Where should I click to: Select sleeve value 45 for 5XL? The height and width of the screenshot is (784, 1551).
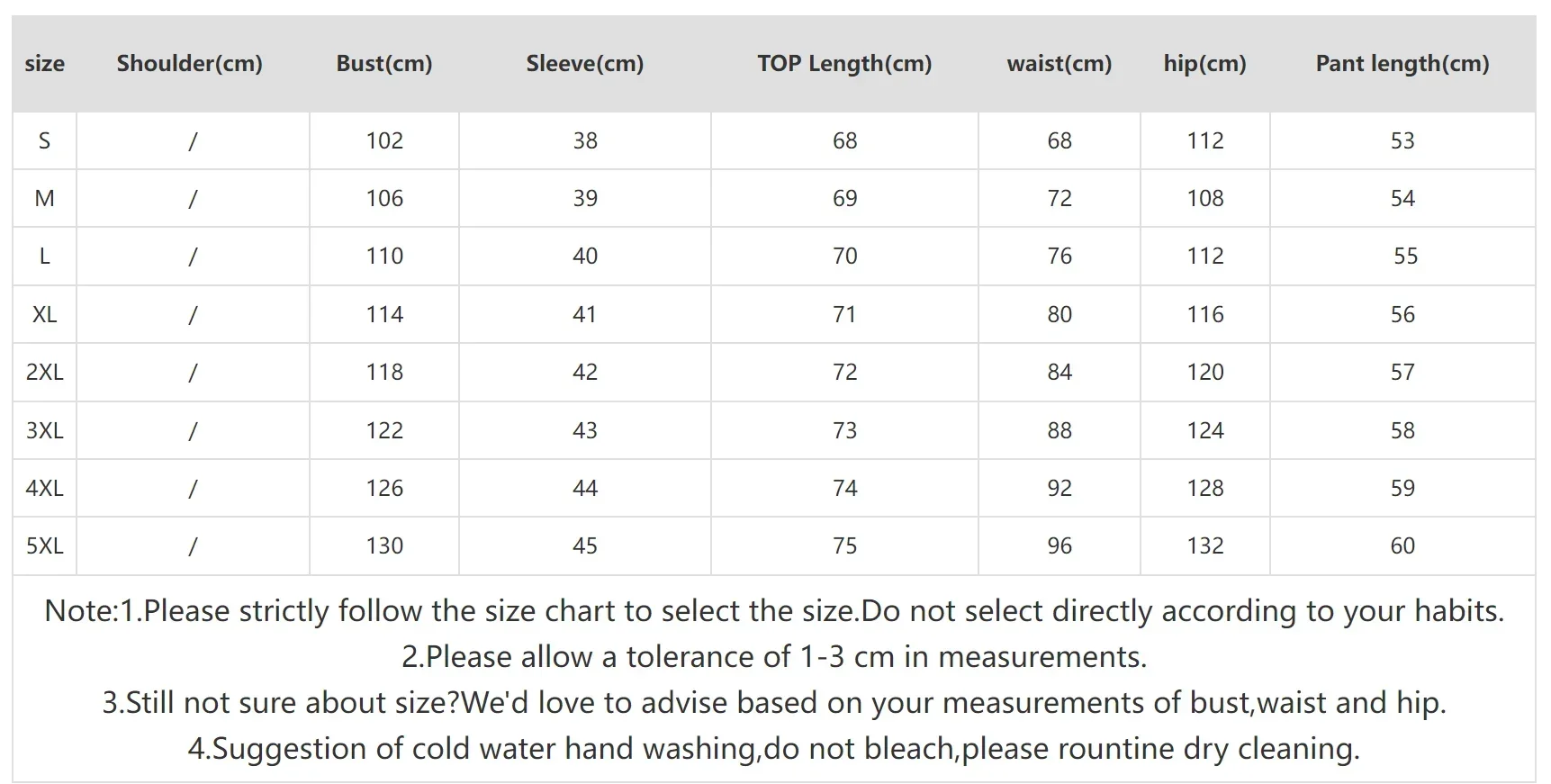(x=585, y=546)
